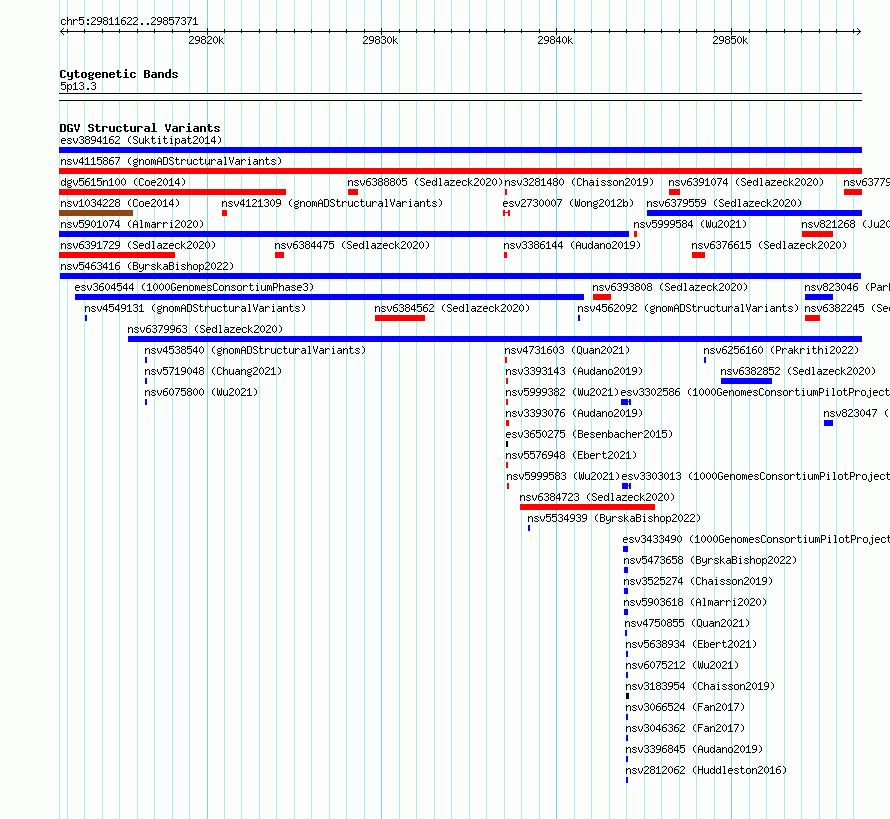Open nsv5463416 (ByrskaBishop2022) variant

click(146, 266)
